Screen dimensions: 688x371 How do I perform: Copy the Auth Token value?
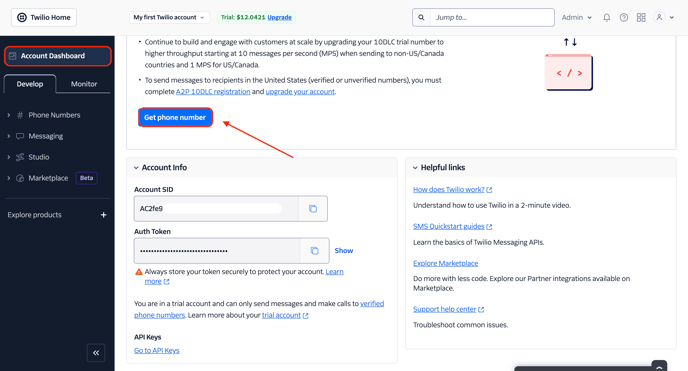(315, 251)
